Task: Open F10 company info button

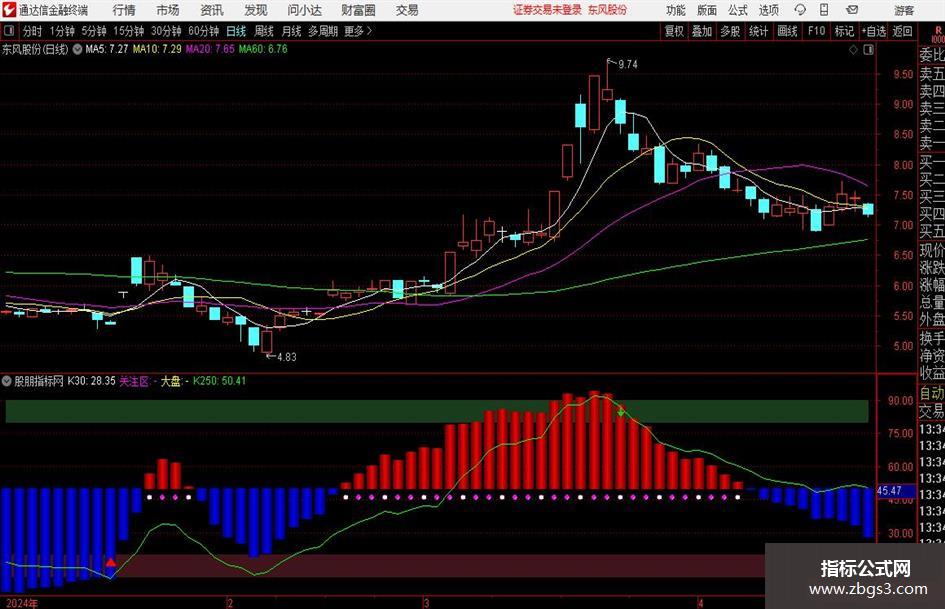Action: (x=816, y=31)
